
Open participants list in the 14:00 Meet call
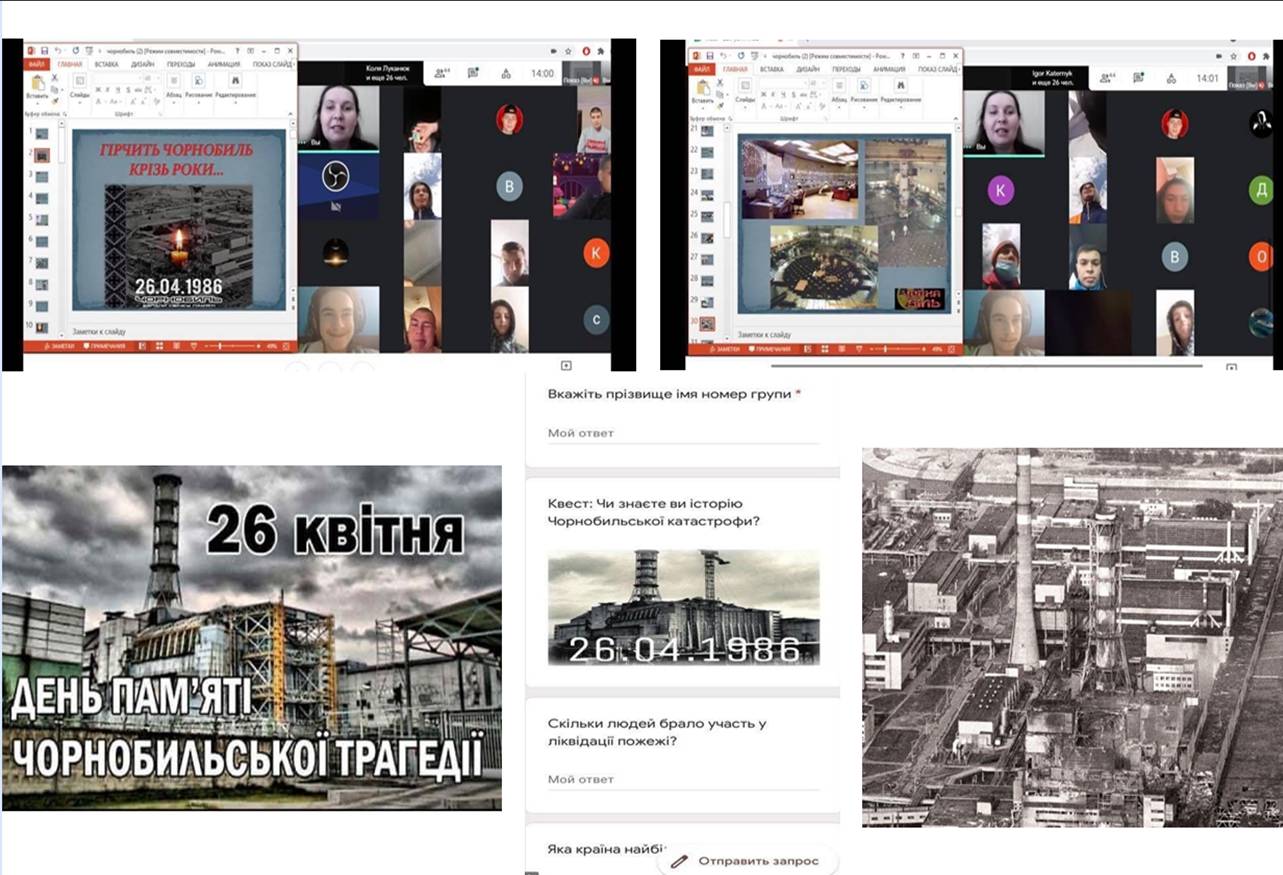tap(441, 73)
